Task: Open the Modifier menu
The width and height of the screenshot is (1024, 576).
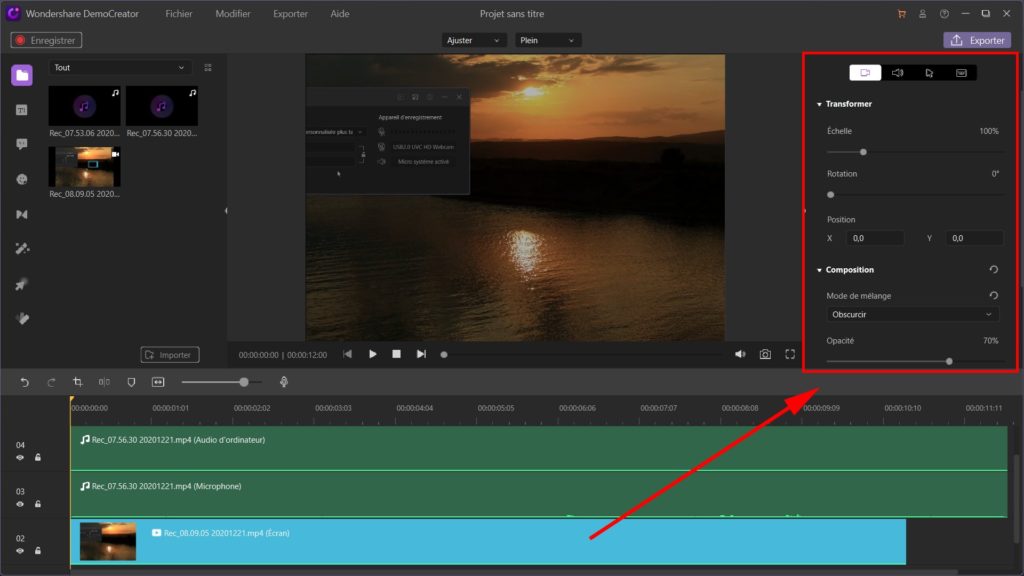Action: coord(233,14)
